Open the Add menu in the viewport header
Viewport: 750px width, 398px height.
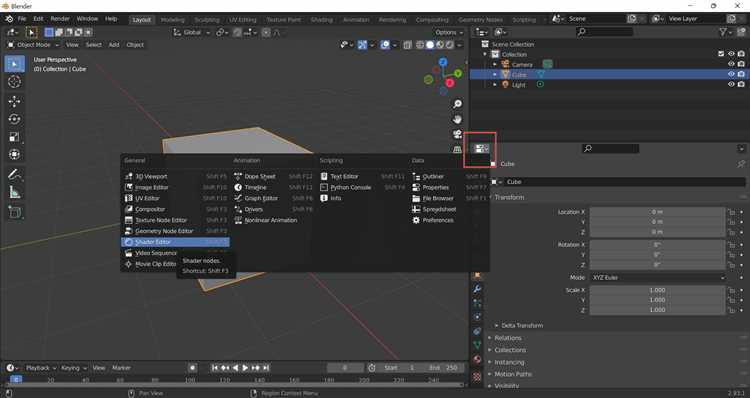click(x=114, y=45)
